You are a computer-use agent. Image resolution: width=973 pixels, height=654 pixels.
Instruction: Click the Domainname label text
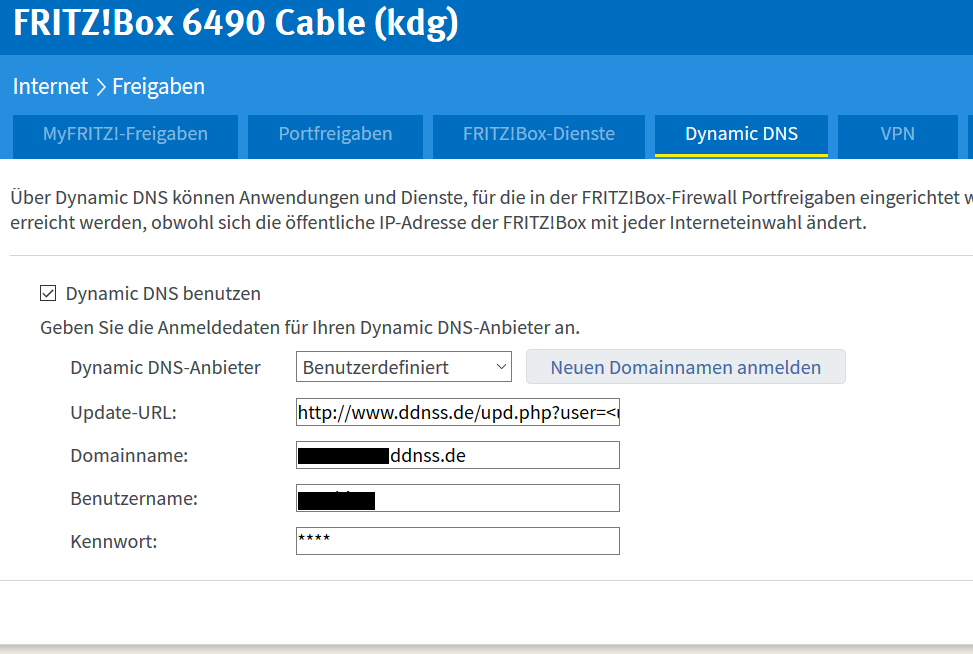point(129,456)
